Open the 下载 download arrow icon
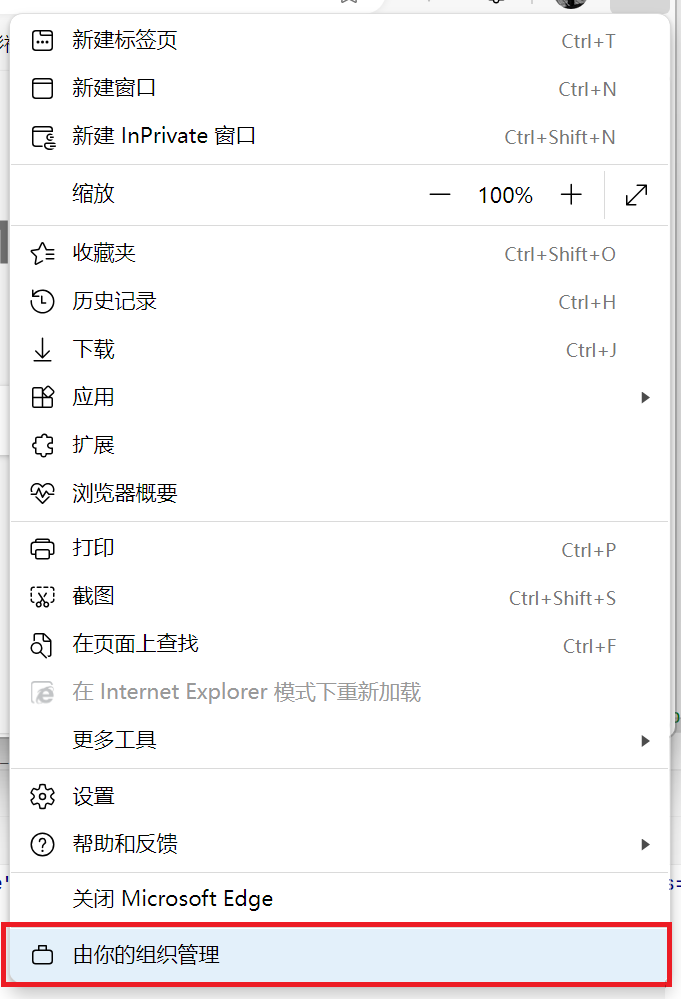This screenshot has width=681, height=999. tap(42, 349)
